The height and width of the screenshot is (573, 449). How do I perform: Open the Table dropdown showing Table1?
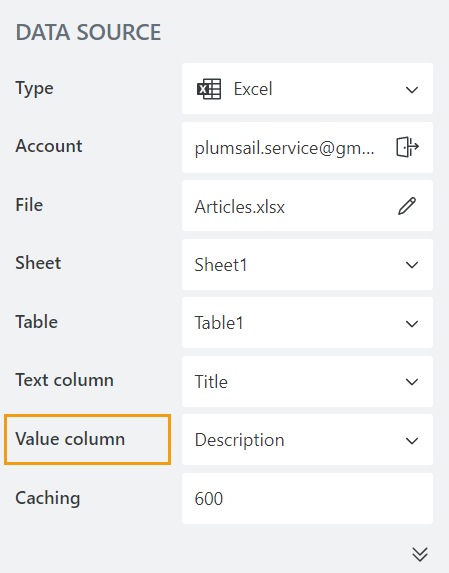tap(307, 323)
